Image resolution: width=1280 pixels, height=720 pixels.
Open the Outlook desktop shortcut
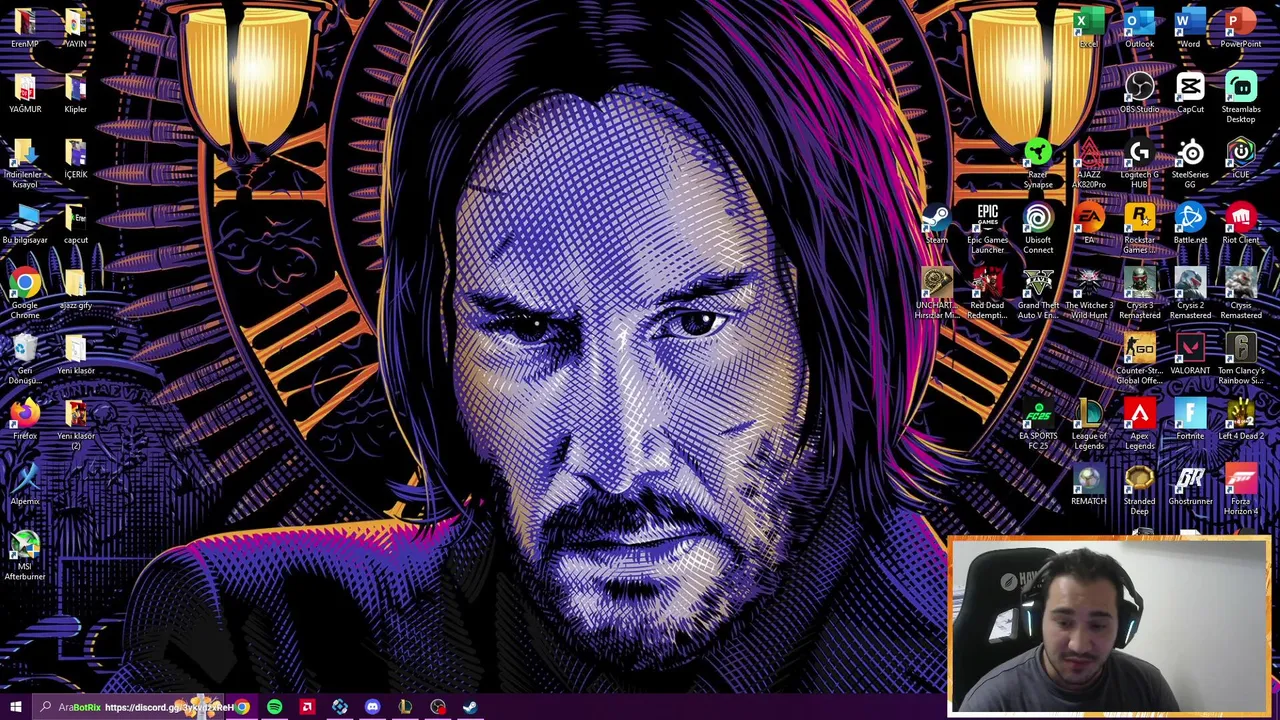click(x=1139, y=28)
